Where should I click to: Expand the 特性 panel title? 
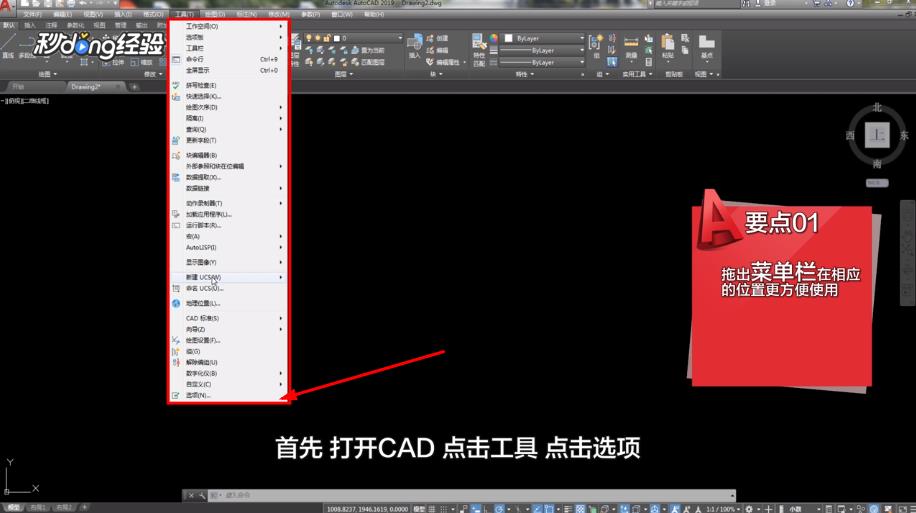coord(524,74)
